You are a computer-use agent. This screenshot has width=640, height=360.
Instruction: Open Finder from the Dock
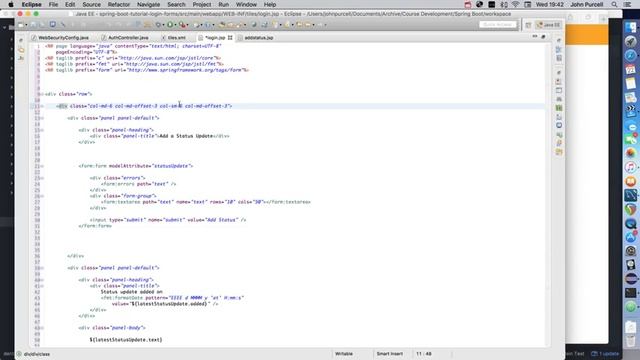(x=631, y=27)
